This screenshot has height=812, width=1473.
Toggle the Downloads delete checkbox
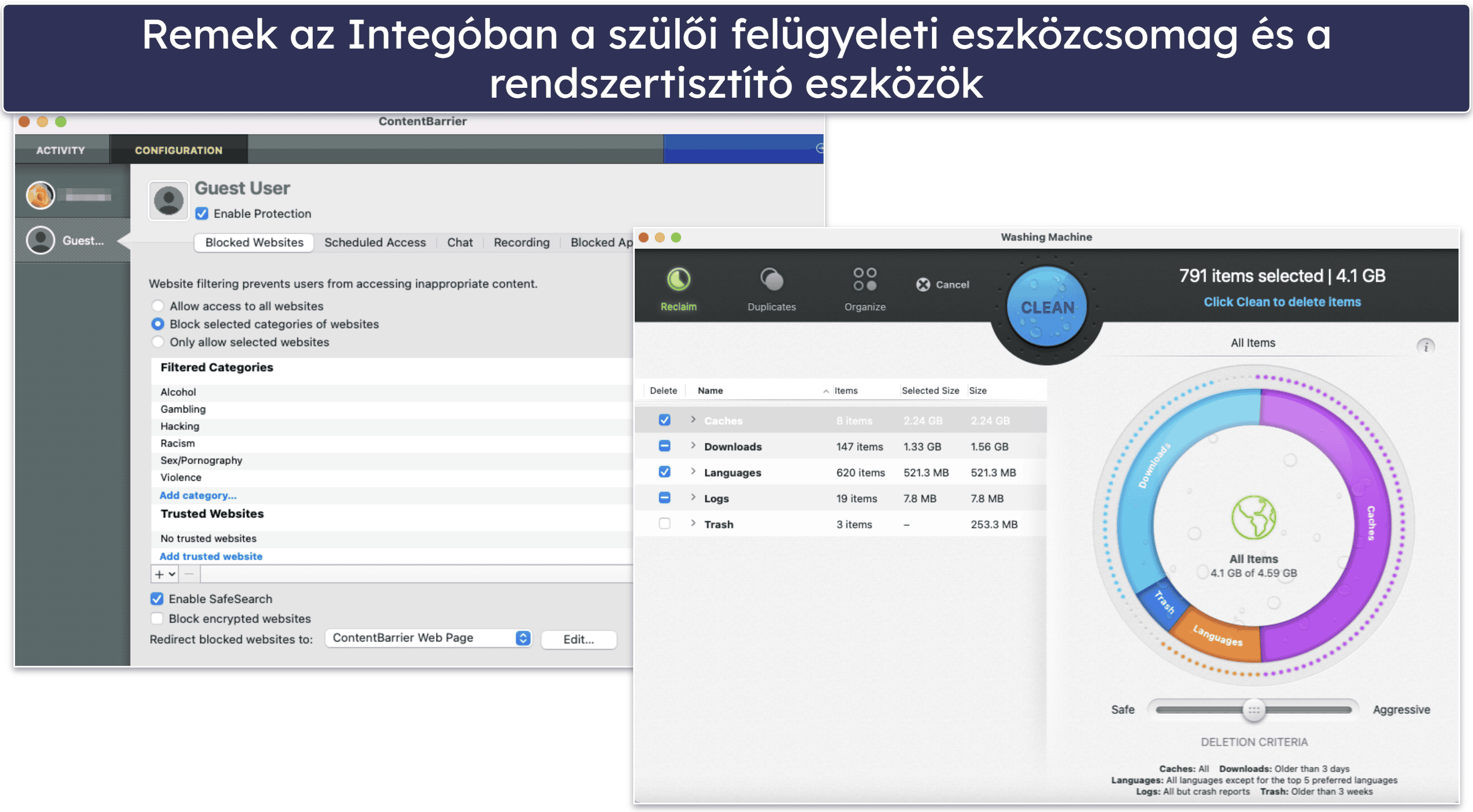click(x=664, y=446)
